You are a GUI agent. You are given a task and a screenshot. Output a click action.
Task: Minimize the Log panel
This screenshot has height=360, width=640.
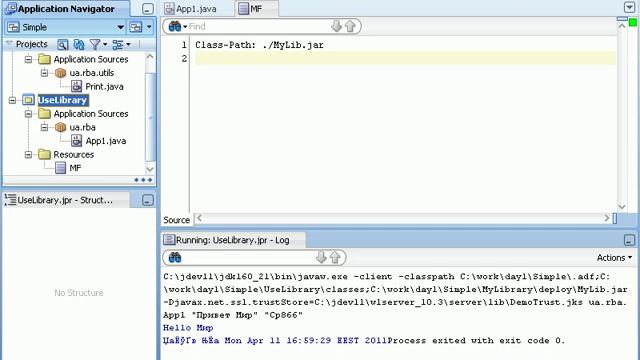[x=629, y=240]
